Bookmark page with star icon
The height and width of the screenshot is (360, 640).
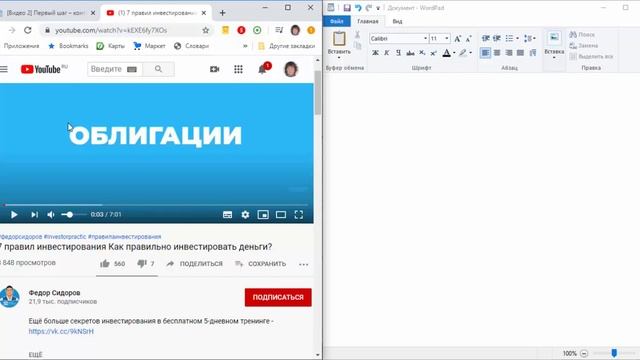point(206,30)
